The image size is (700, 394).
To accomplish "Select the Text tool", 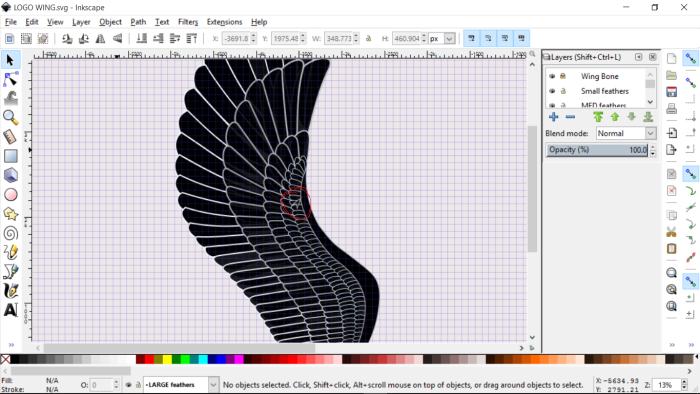I will 10,310.
